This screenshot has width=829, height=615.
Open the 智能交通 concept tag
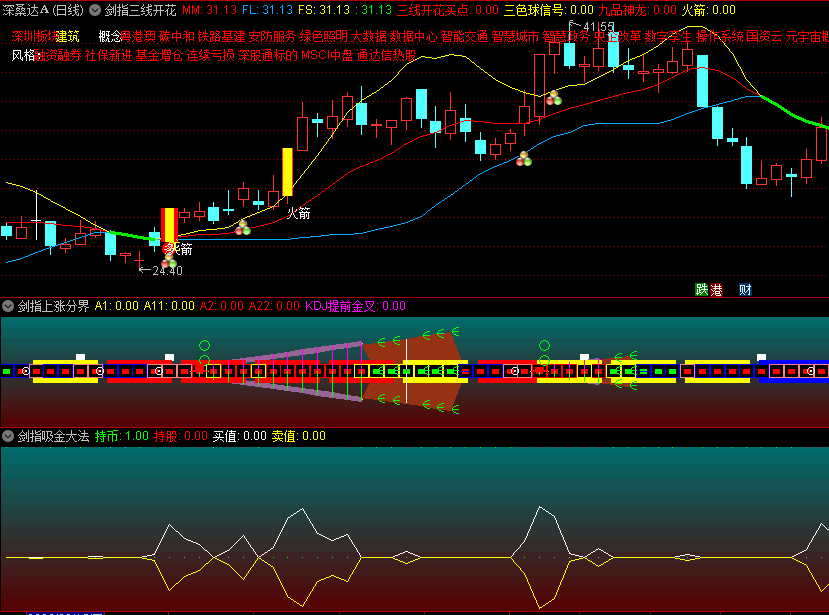pyautogui.click(x=464, y=36)
